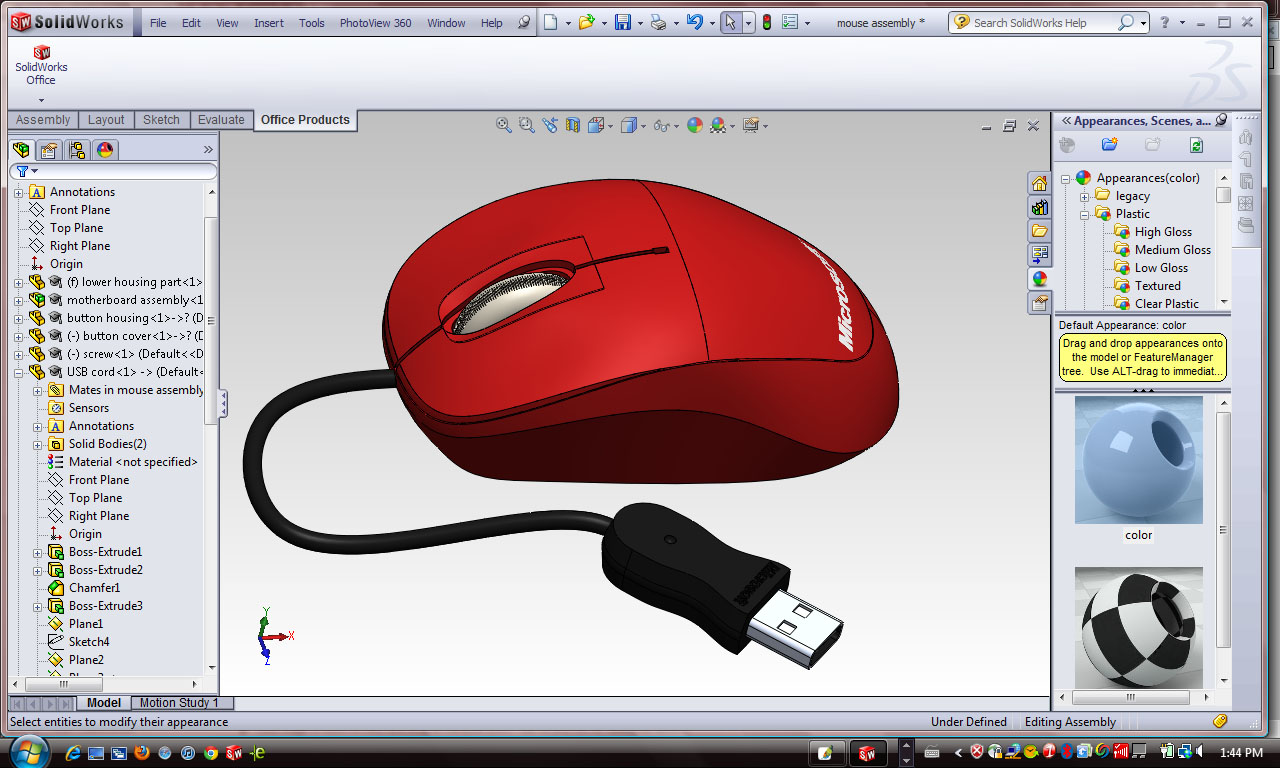Viewport: 1280px width, 768px height.
Task: Click the Refresh icon in Appearances panel
Action: tap(1196, 145)
